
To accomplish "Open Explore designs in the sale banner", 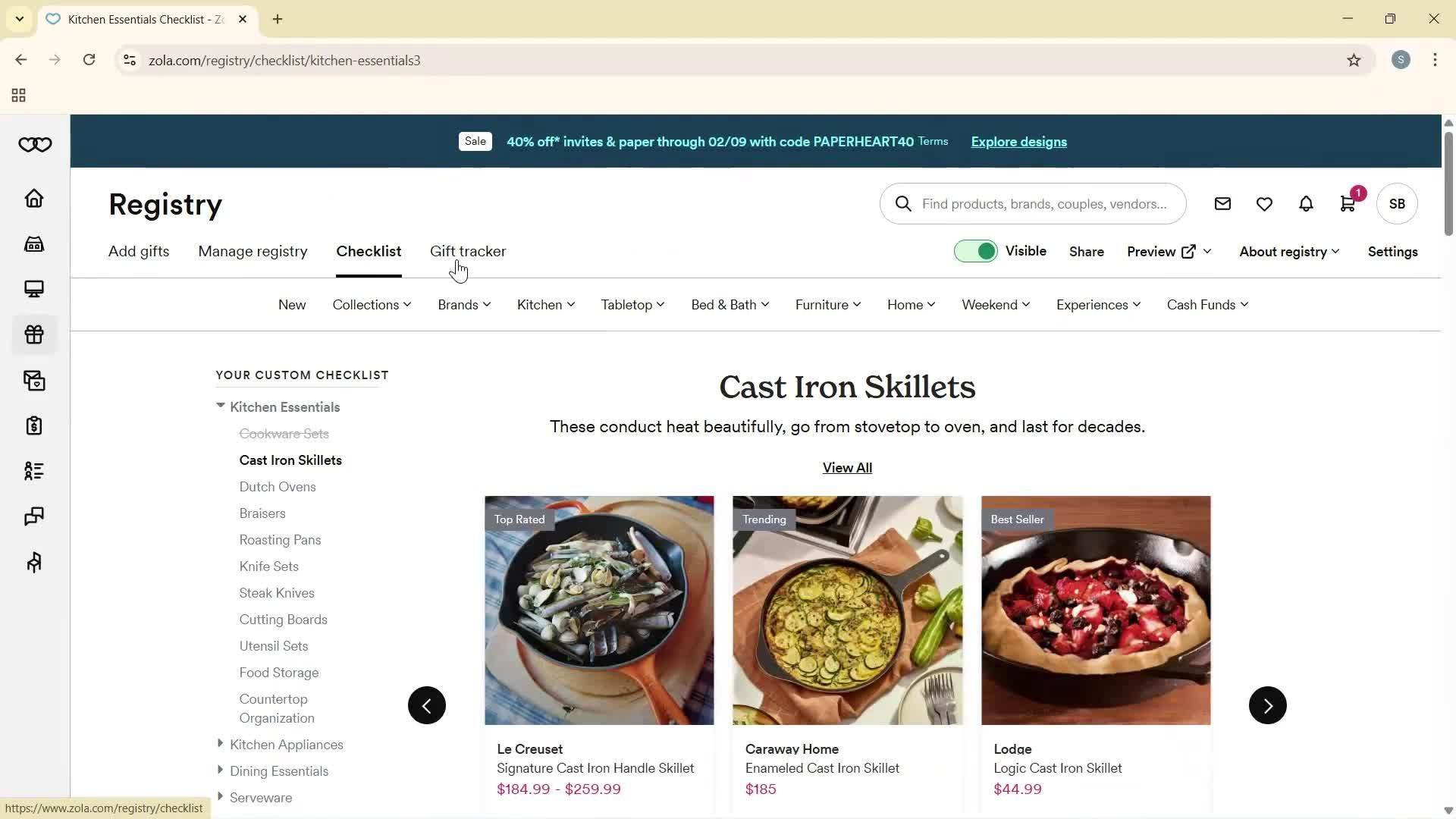I will tap(1018, 142).
